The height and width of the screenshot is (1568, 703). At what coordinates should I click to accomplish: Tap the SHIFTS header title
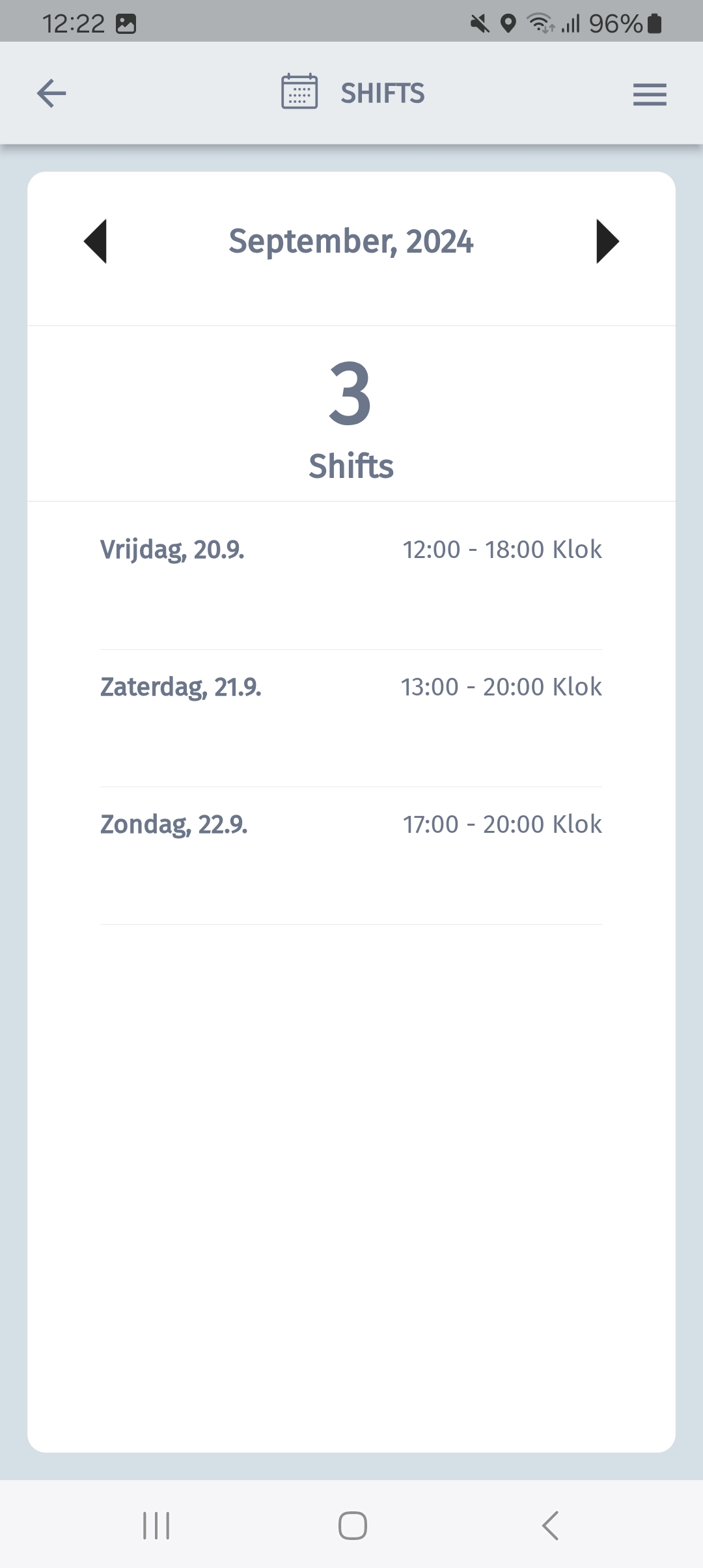pos(383,93)
